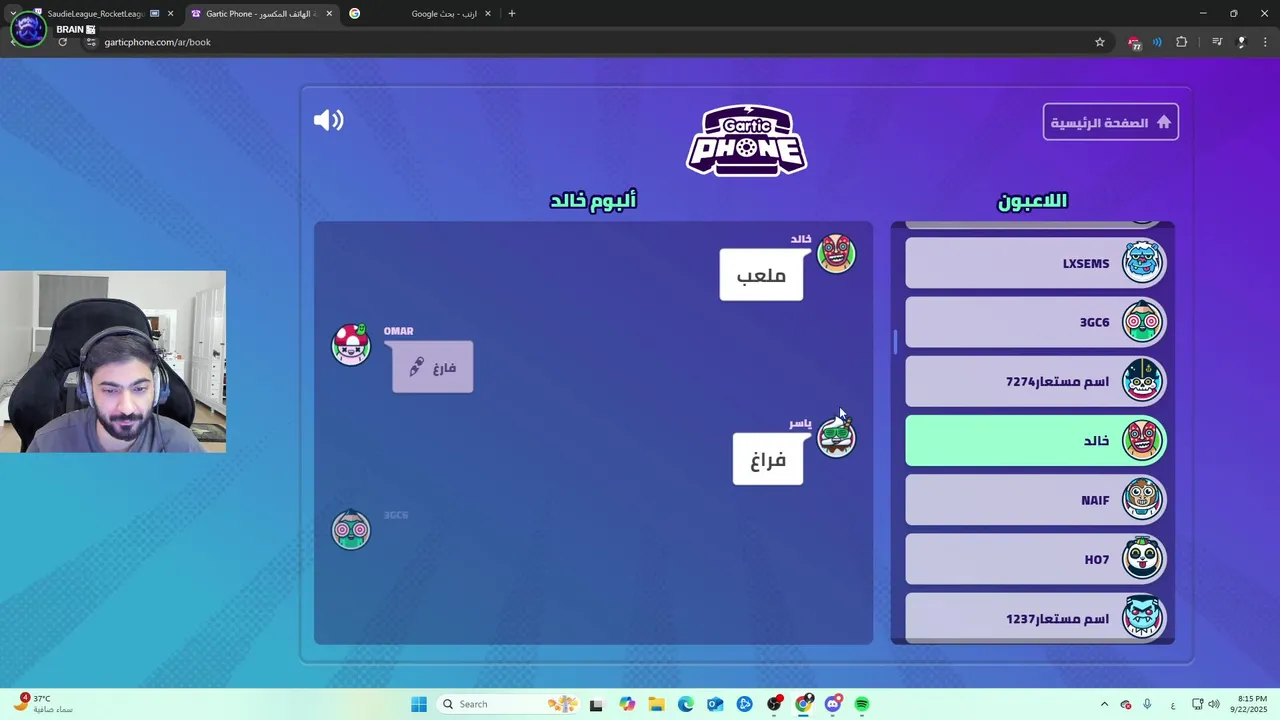The height and width of the screenshot is (720, 1280).
Task: Click OMAR's mushroom avatar in the album
Action: 351,345
